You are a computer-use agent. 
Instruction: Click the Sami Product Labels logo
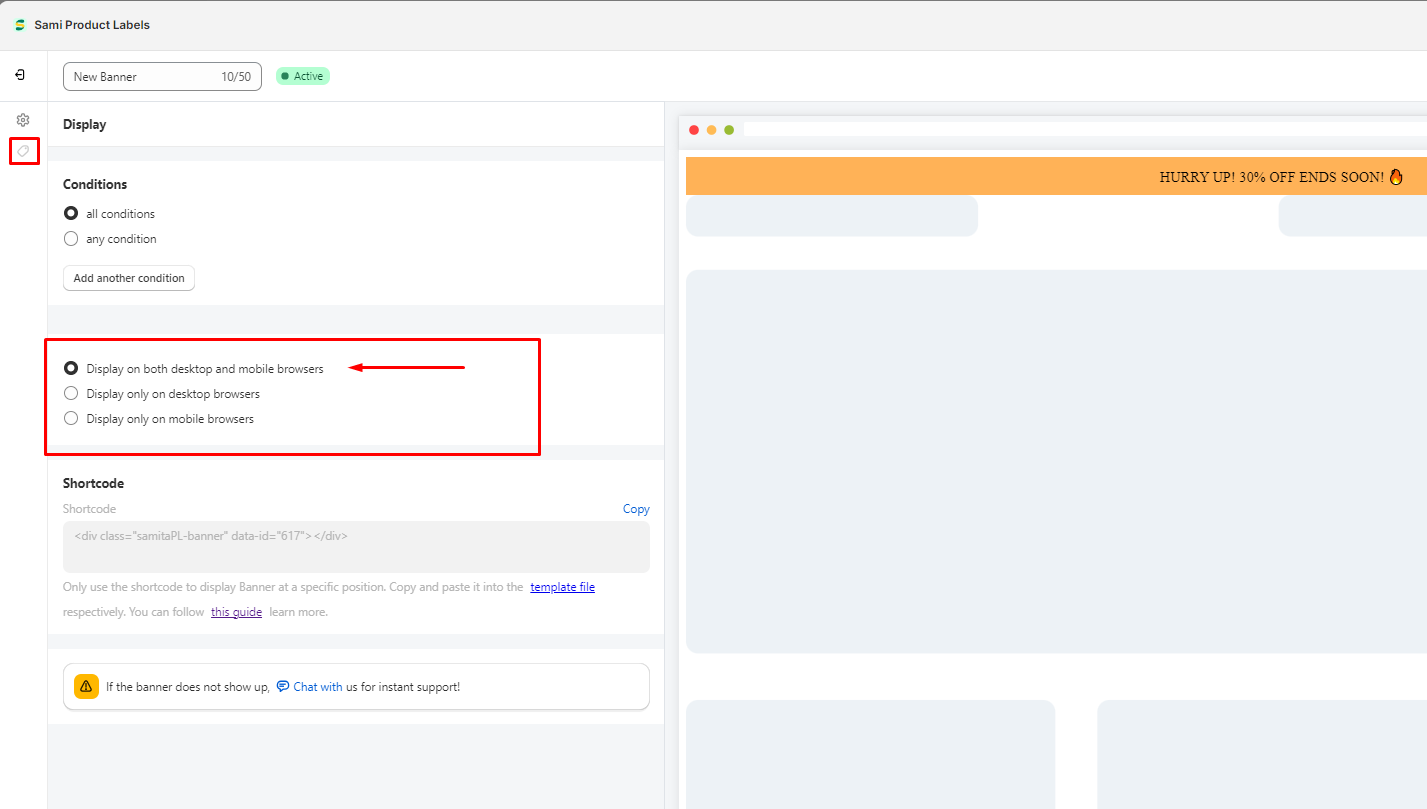pyautogui.click(x=20, y=25)
